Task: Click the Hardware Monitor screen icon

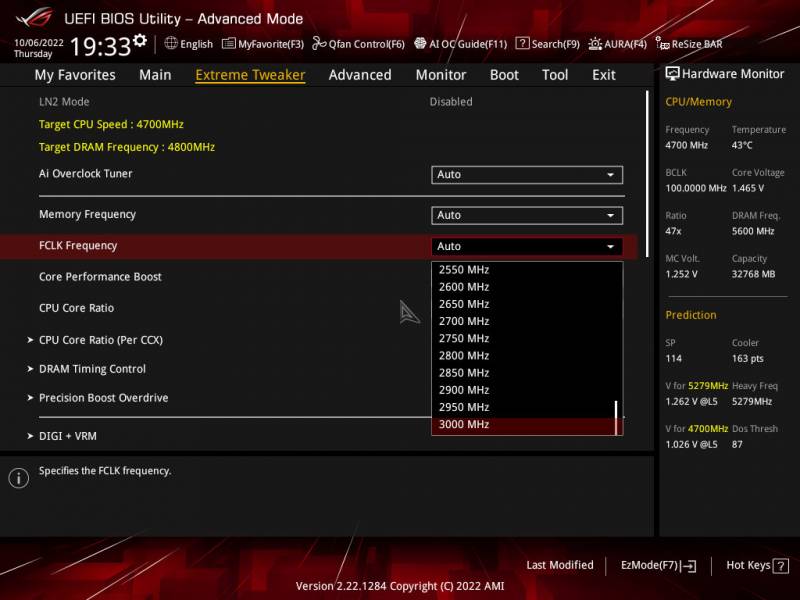Action: (x=672, y=73)
